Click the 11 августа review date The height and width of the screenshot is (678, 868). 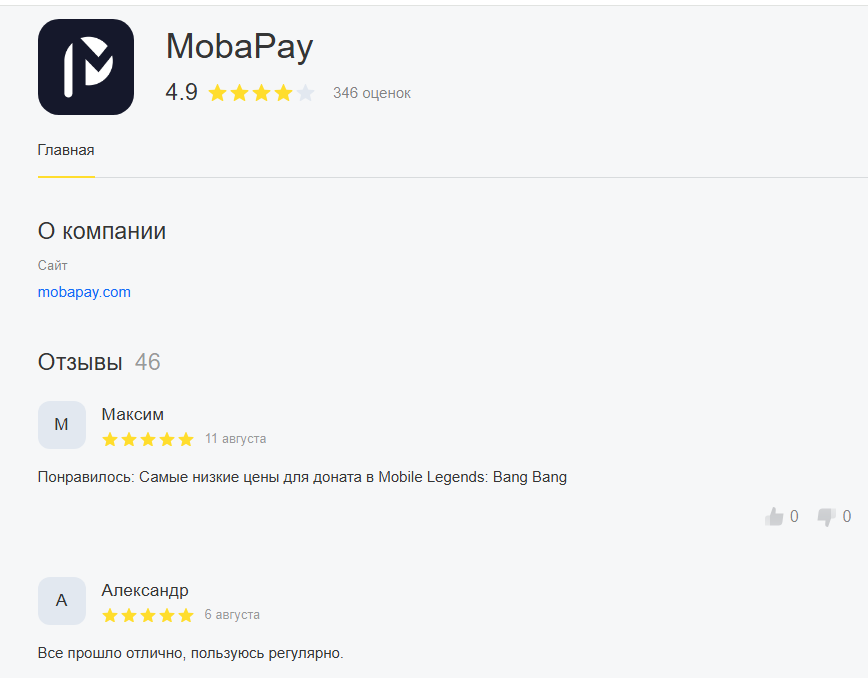coord(235,438)
